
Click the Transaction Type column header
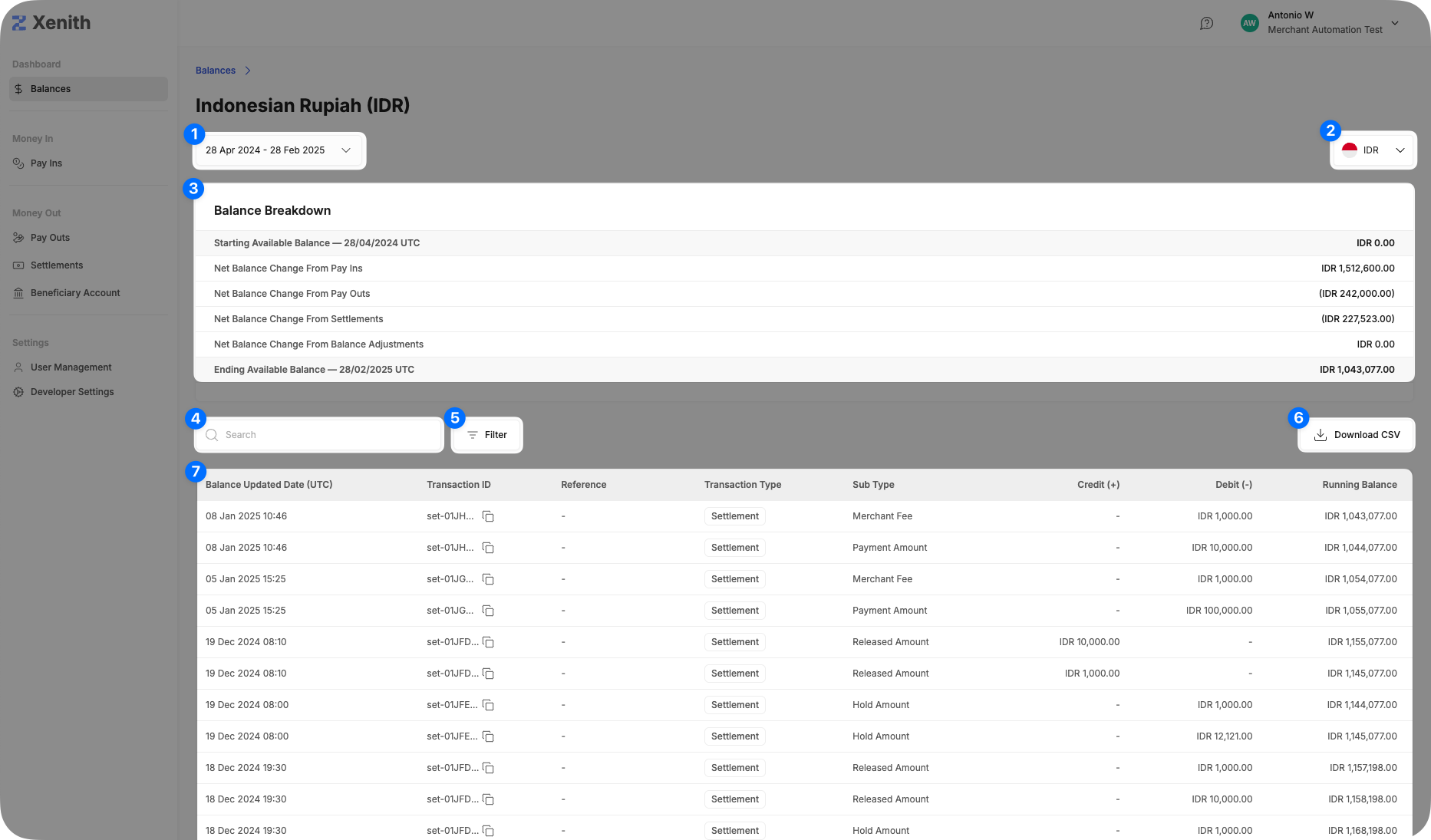click(743, 485)
